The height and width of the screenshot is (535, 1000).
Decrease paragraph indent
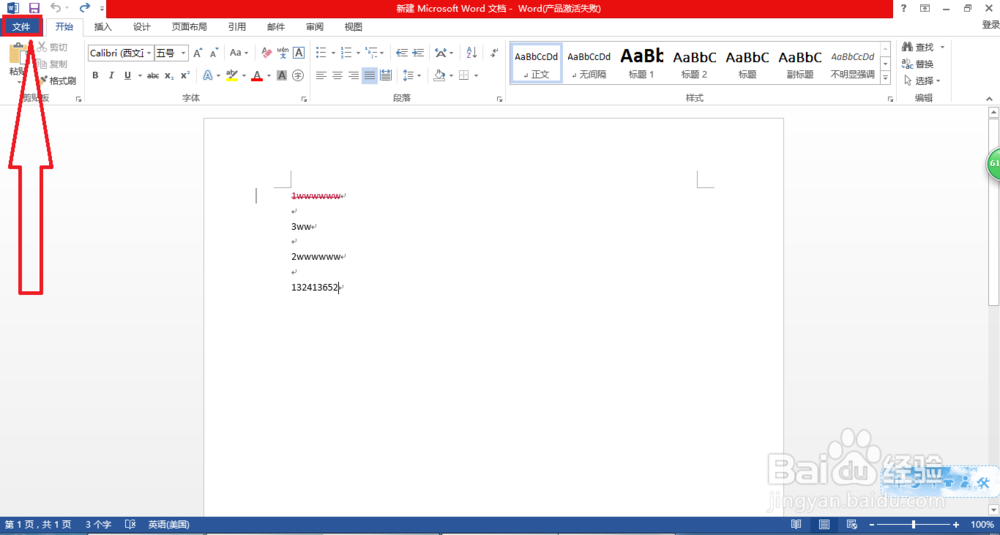tap(402, 53)
